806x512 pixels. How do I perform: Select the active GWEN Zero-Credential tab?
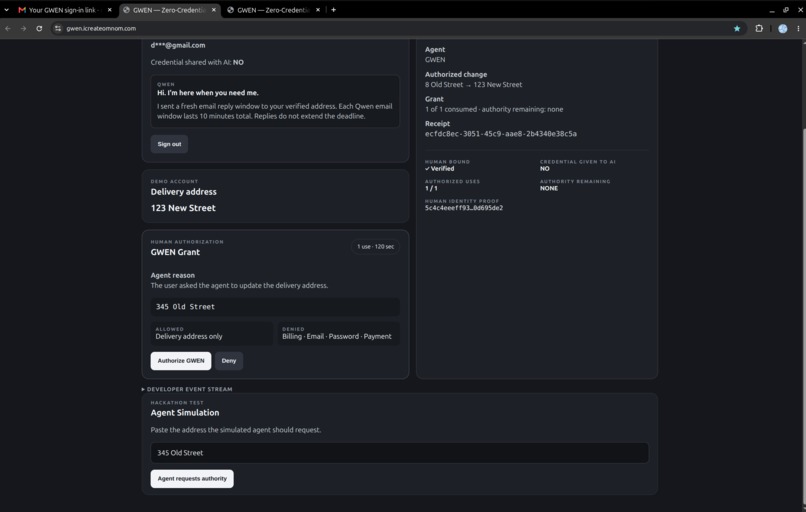(x=170, y=10)
